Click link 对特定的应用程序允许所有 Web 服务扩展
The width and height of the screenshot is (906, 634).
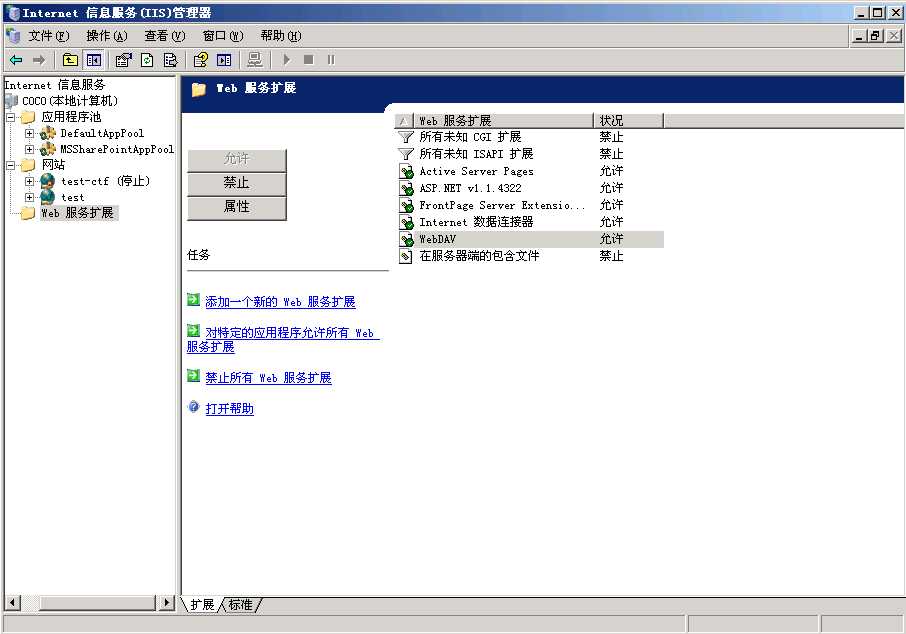[x=283, y=340]
